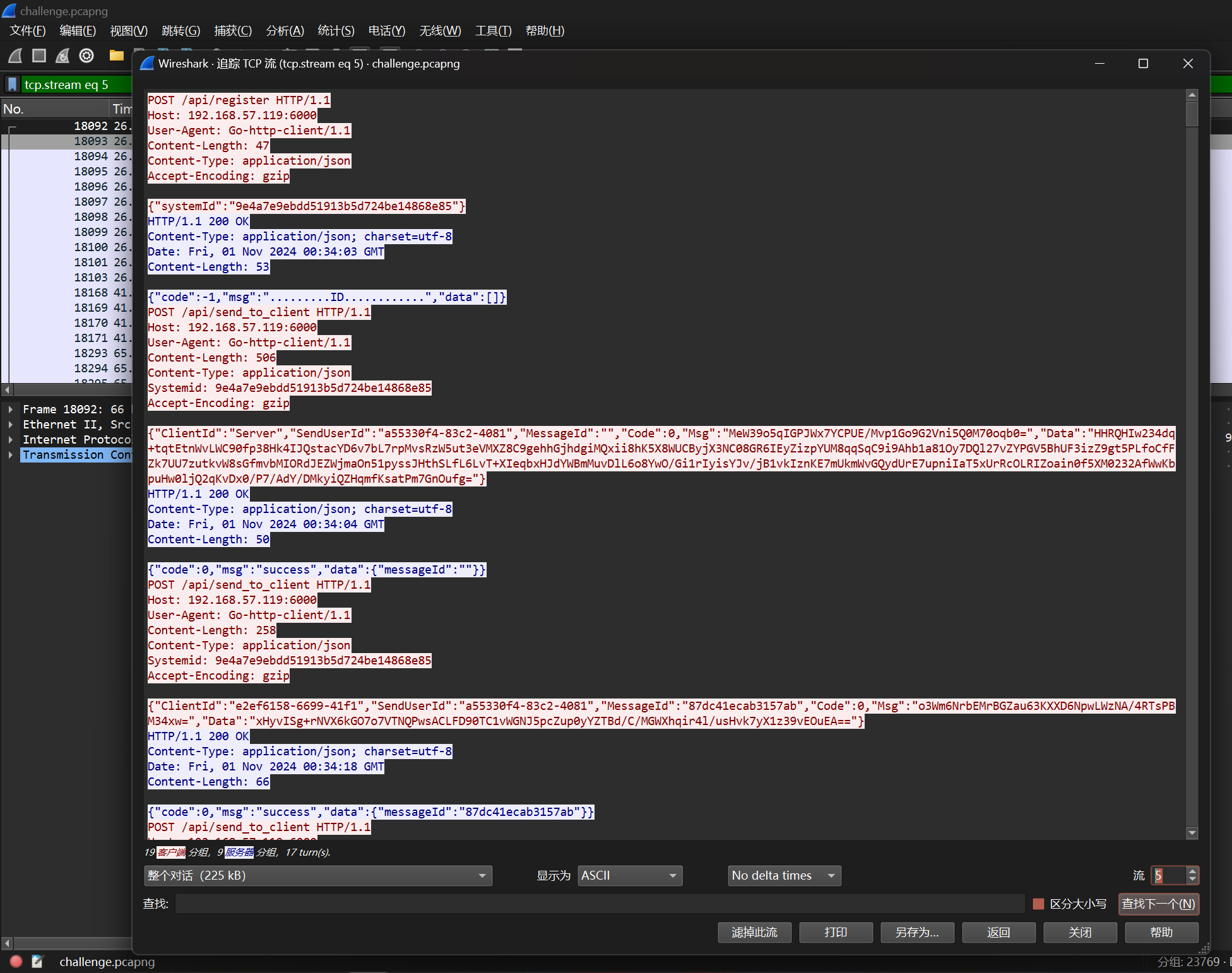Toggle the 区分大小写 case sensitive checkbox
The height and width of the screenshot is (973, 1232).
[1038, 904]
